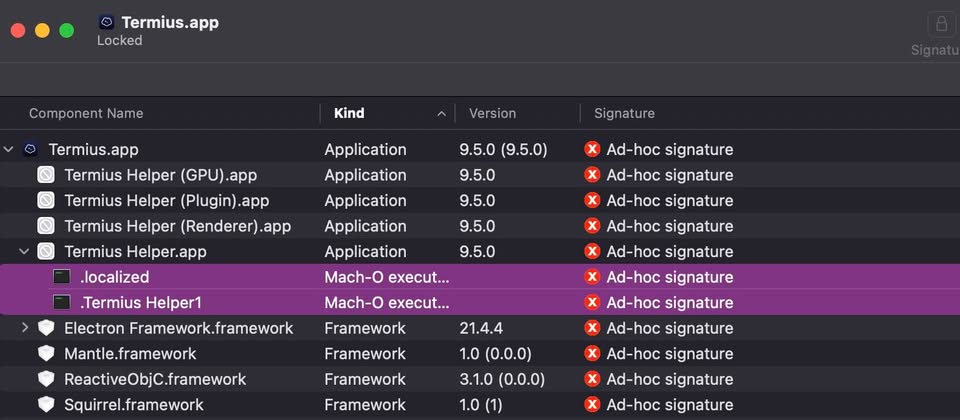Click the .localized executable terminal icon
The width and height of the screenshot is (960, 420).
tap(62, 277)
